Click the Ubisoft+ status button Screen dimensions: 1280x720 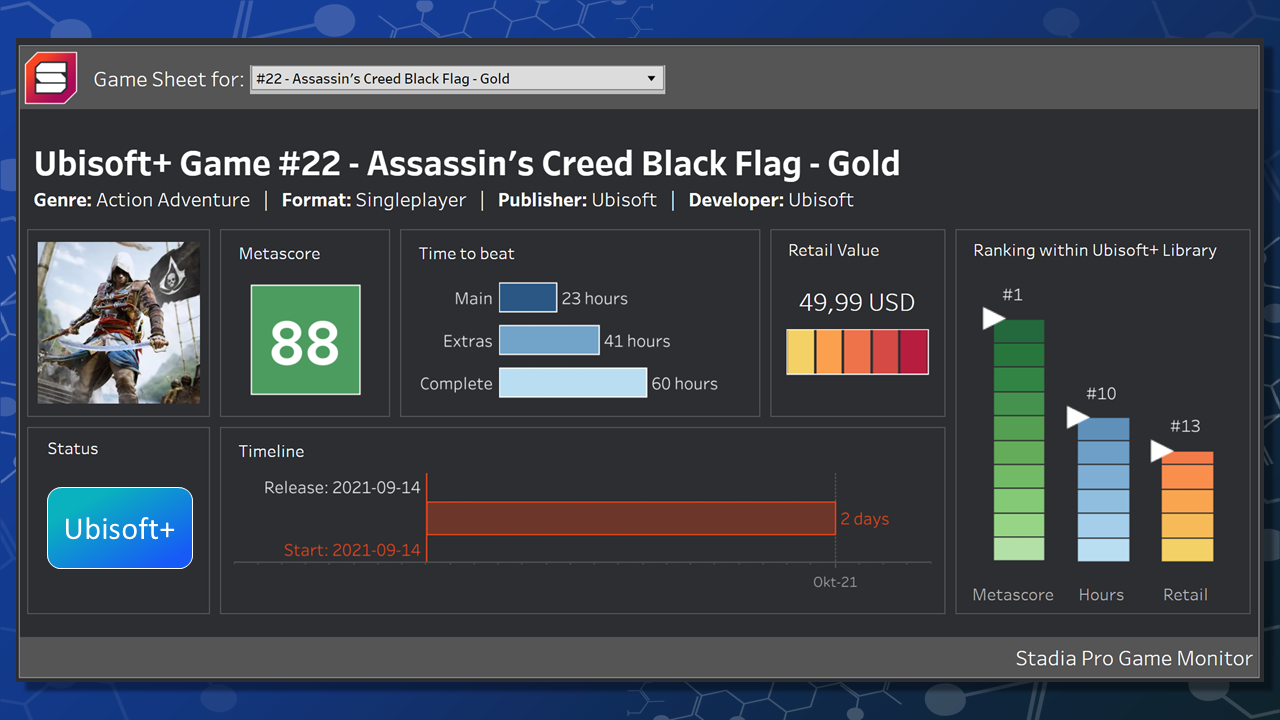(120, 528)
